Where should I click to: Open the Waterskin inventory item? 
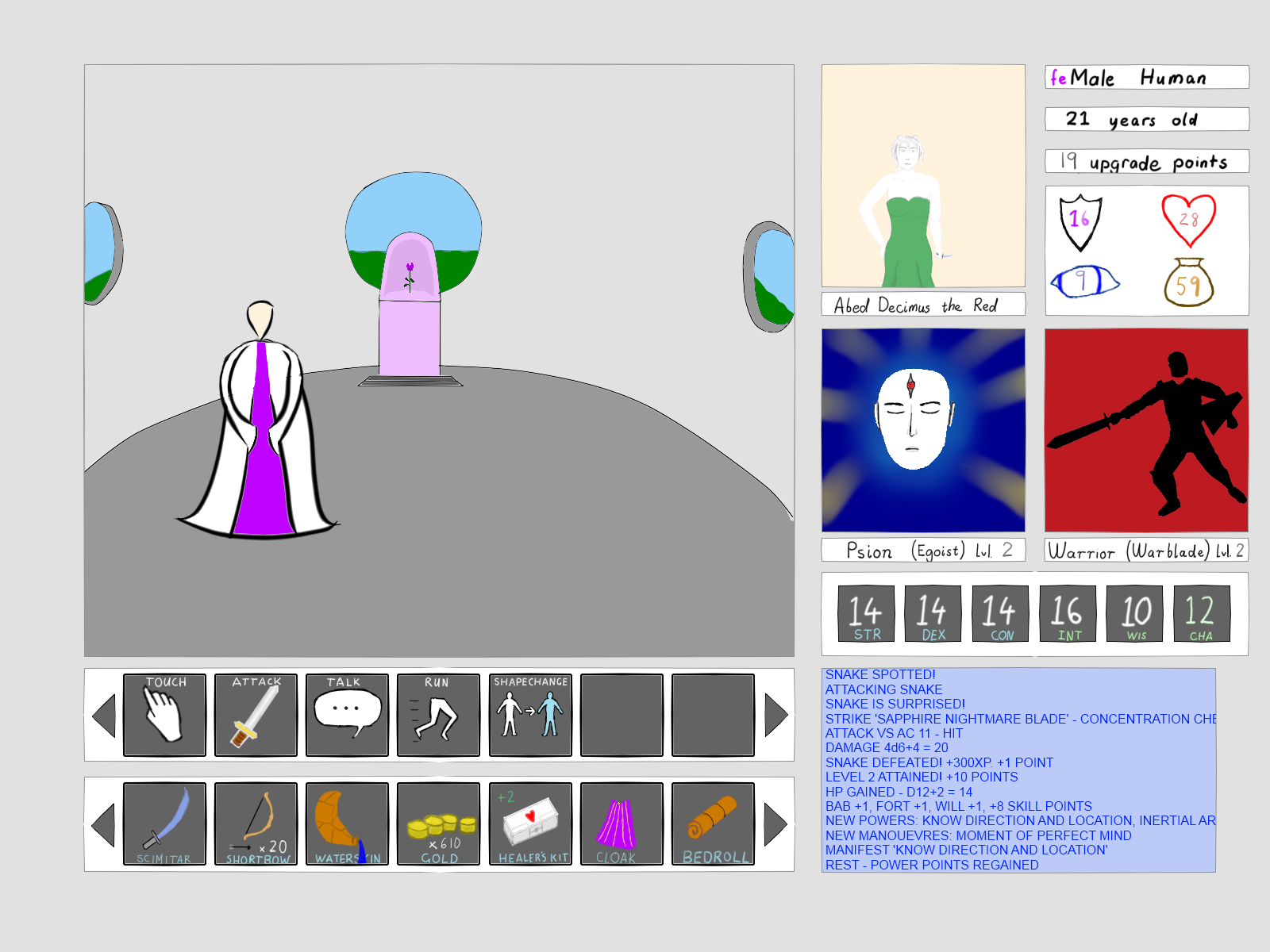(347, 823)
